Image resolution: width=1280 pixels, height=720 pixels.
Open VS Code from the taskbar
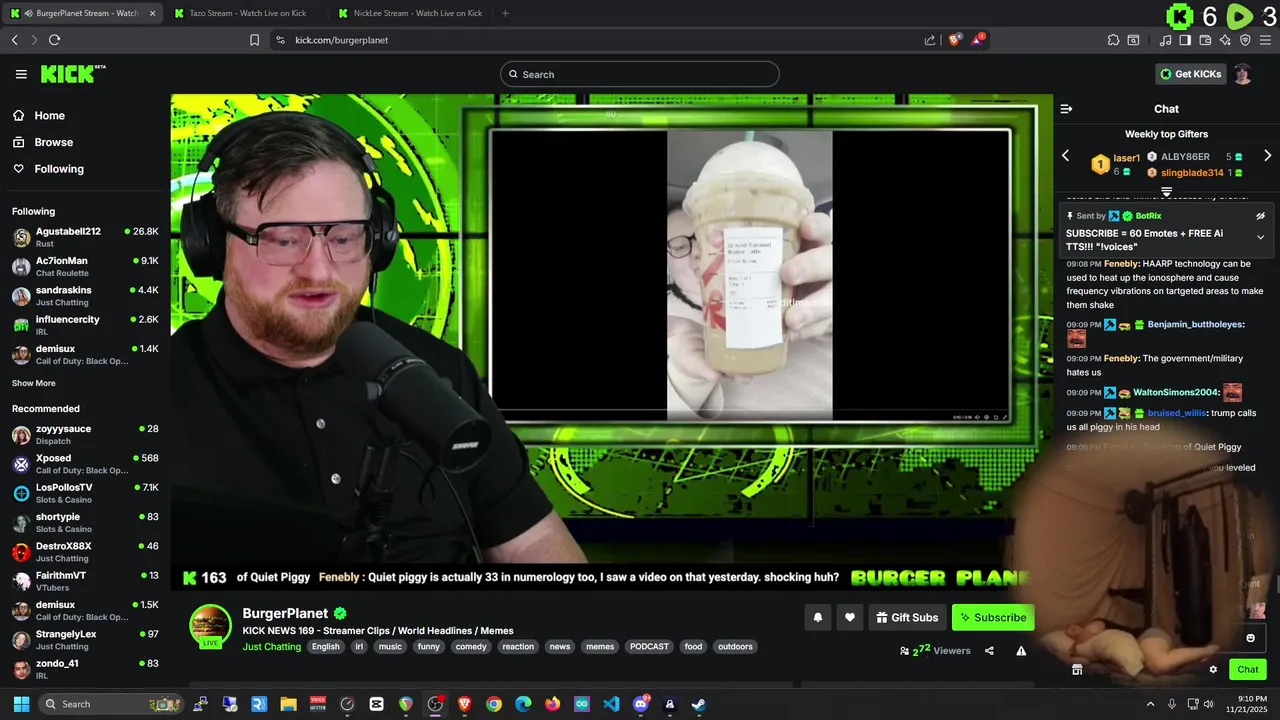(x=611, y=704)
